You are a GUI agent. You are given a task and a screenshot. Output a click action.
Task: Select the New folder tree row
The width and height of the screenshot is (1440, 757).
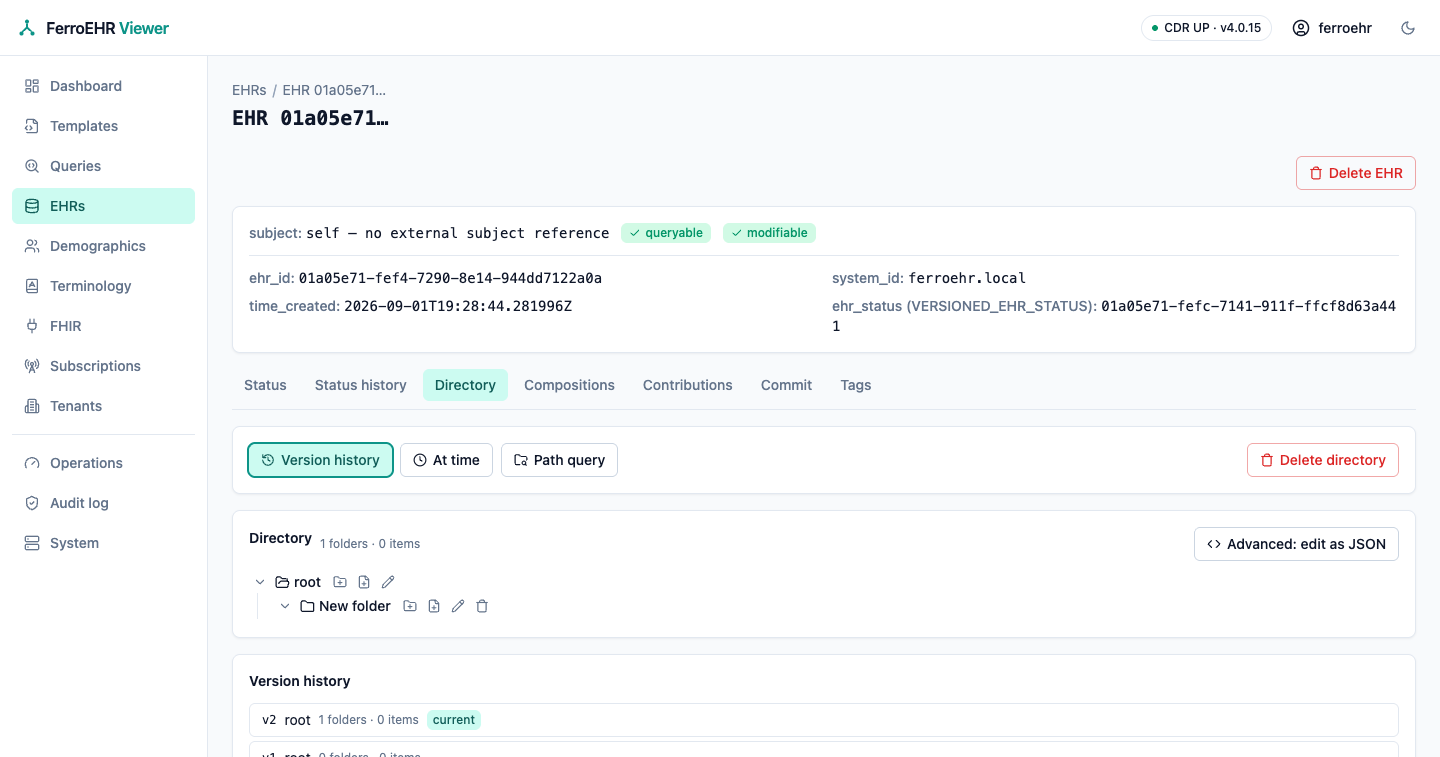(345, 606)
